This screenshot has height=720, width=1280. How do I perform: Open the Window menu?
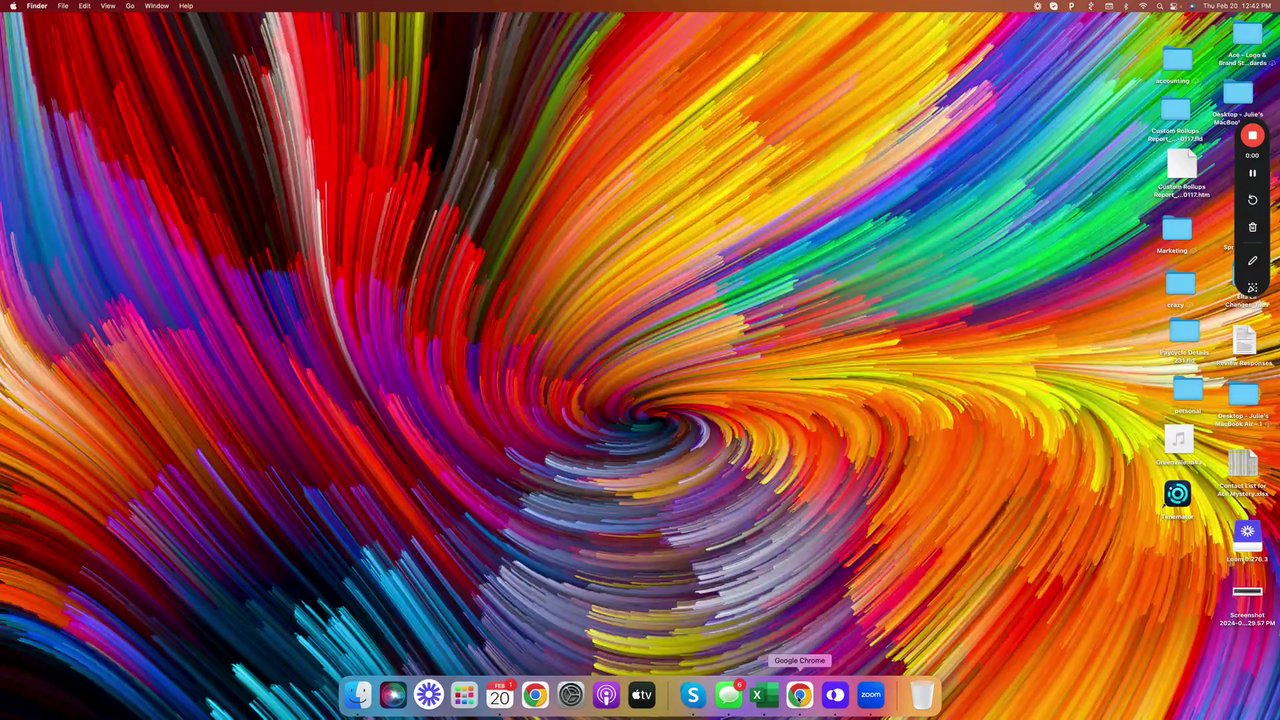(x=157, y=6)
